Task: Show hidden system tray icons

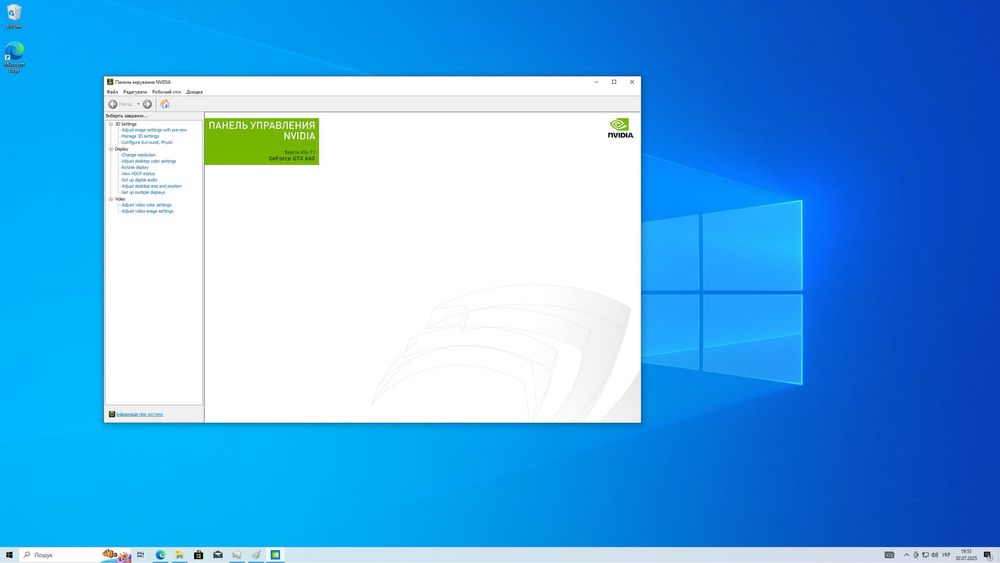Action: [x=906, y=555]
